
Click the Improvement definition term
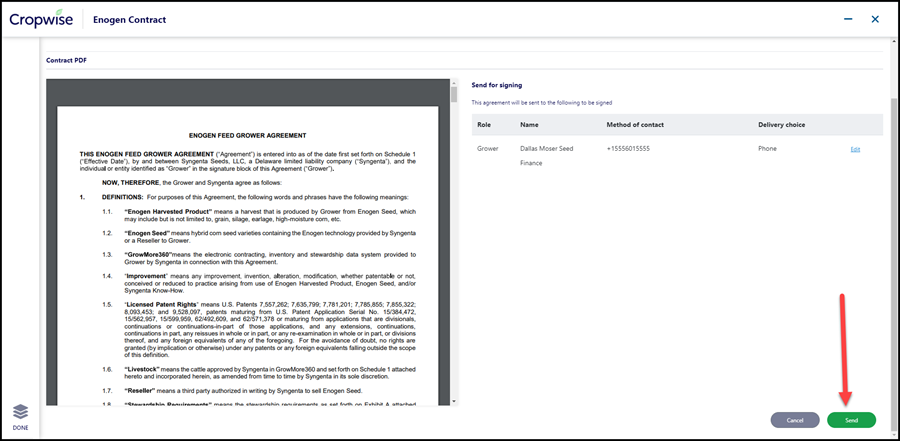(x=145, y=276)
